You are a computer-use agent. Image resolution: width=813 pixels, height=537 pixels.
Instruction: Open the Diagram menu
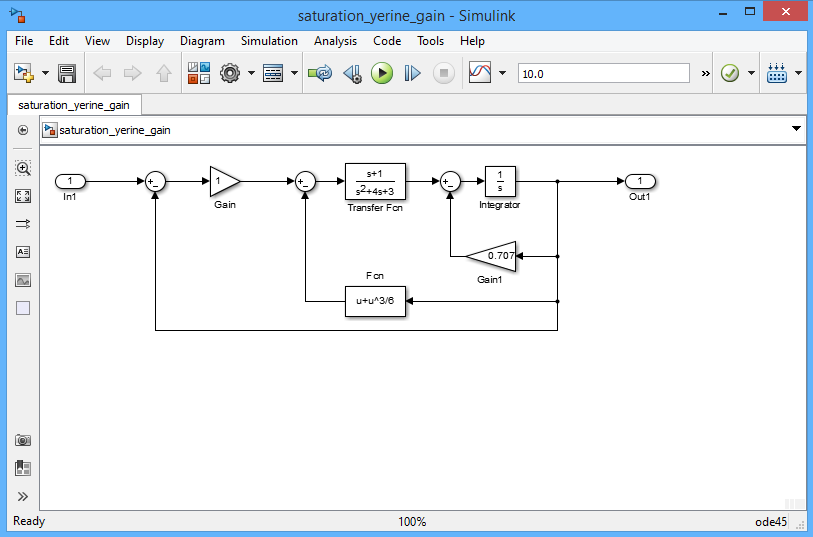pos(202,41)
